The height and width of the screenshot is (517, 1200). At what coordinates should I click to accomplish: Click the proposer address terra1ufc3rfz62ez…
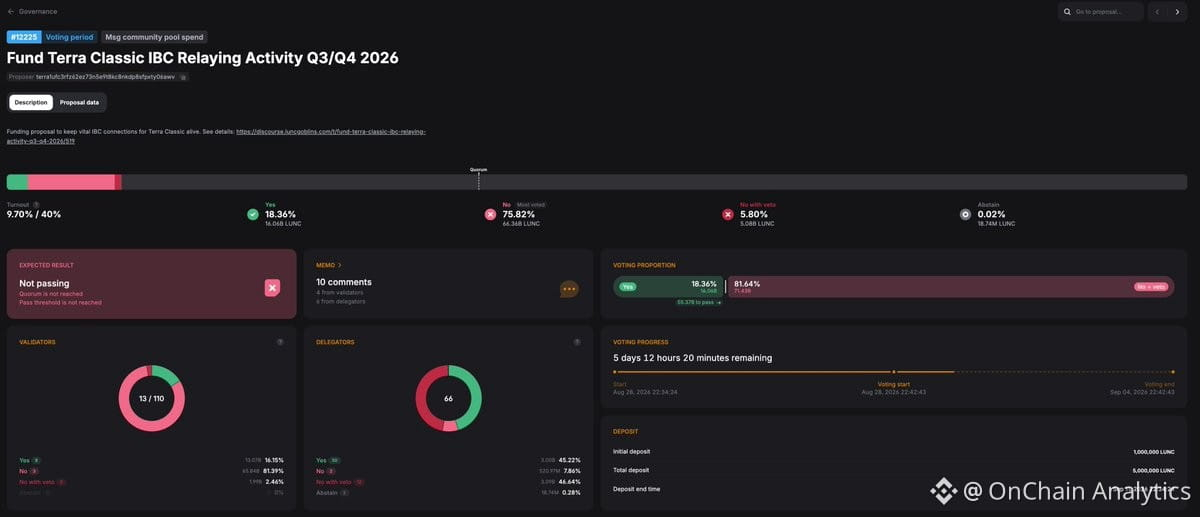105,77
